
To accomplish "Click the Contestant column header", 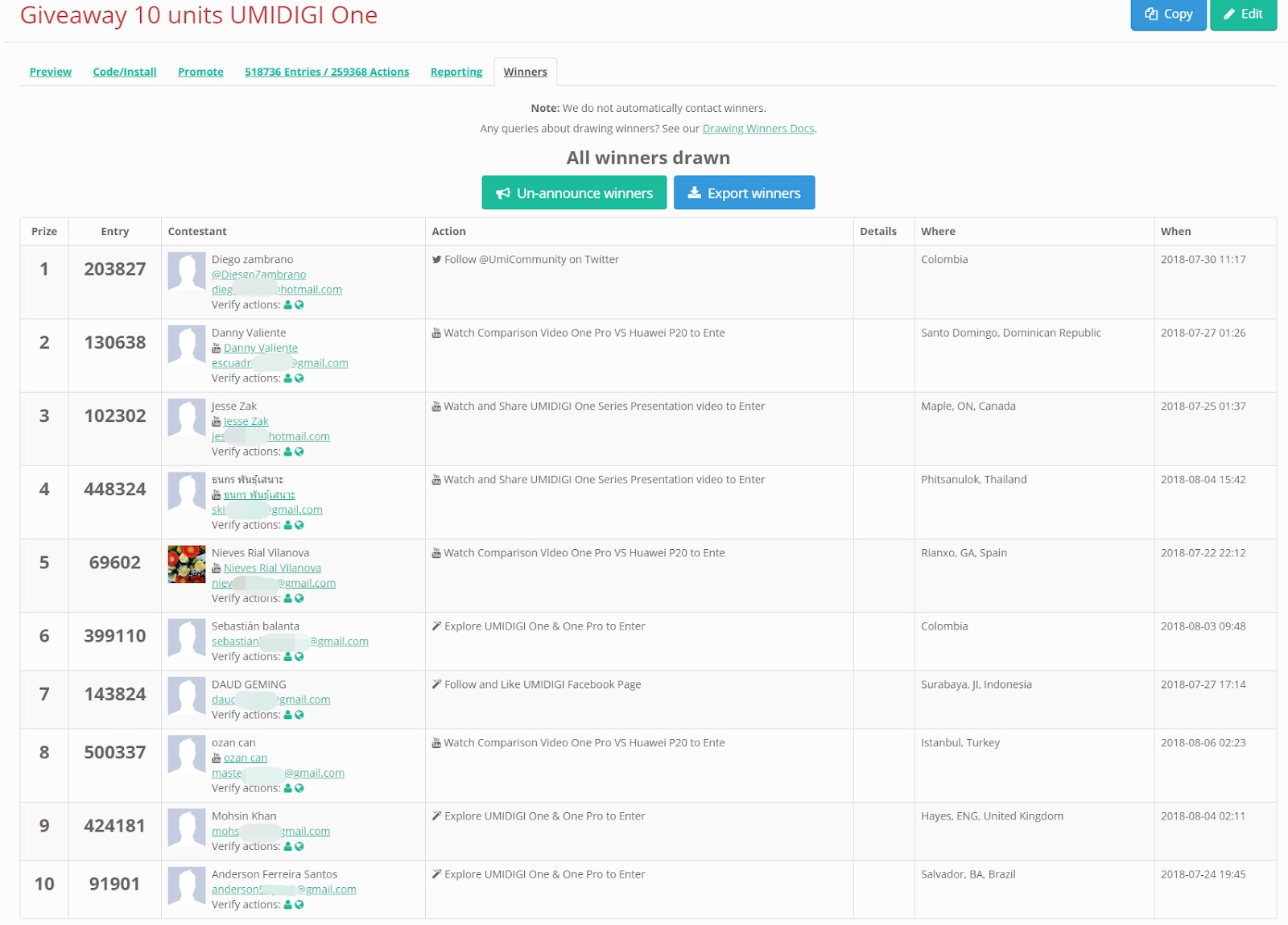I will tap(197, 231).
